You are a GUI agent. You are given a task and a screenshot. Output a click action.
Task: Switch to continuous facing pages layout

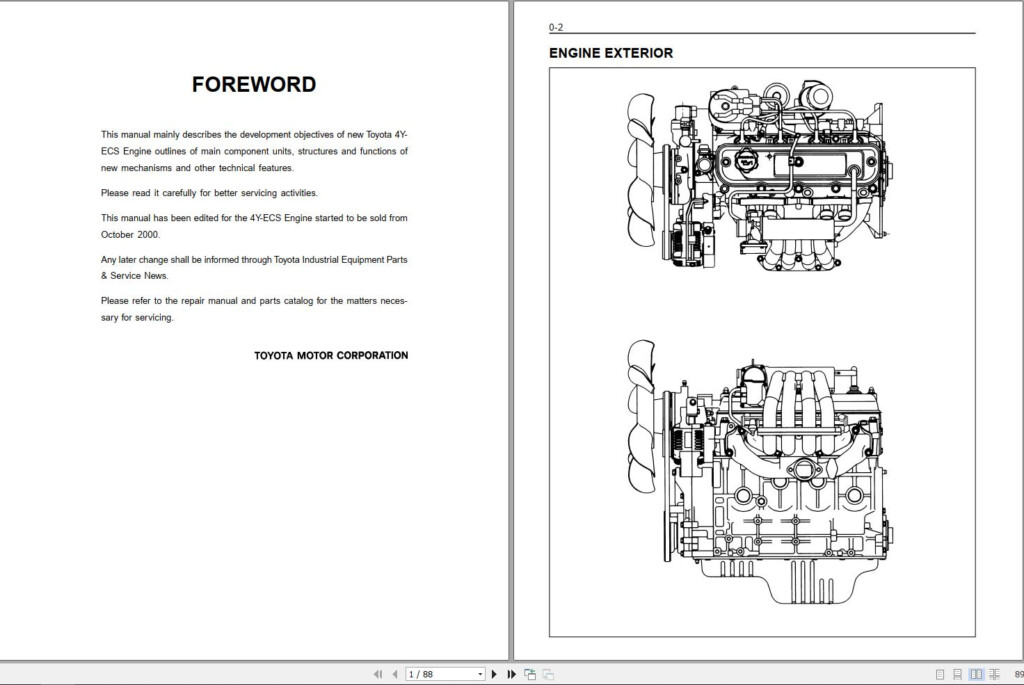coord(994,674)
